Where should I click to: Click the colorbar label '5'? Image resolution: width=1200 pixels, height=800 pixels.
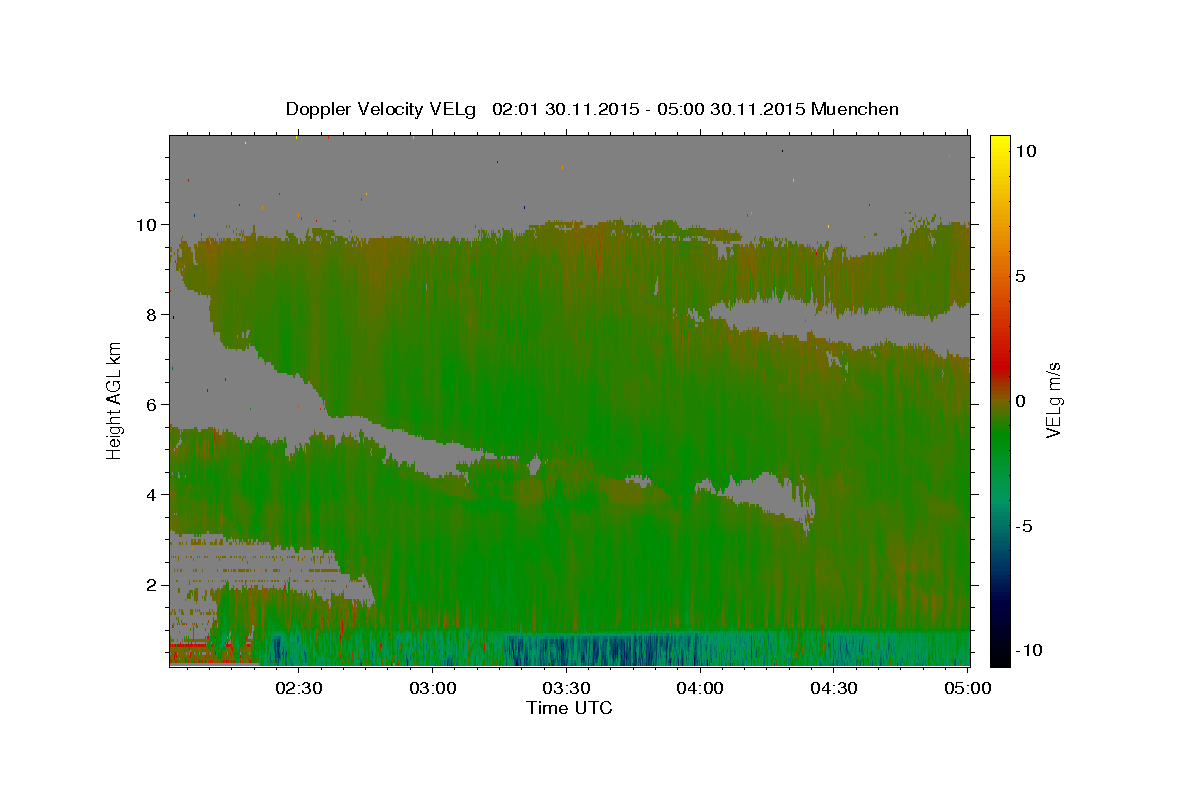pos(1022,276)
